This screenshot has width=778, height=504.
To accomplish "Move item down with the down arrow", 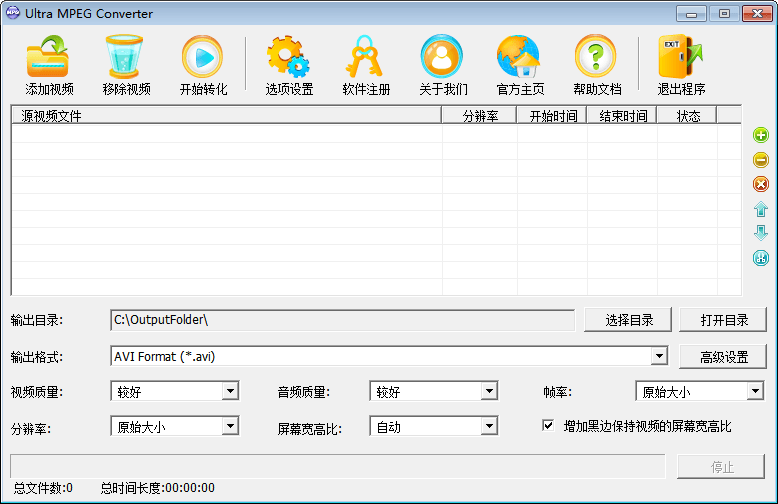I will tap(761, 233).
